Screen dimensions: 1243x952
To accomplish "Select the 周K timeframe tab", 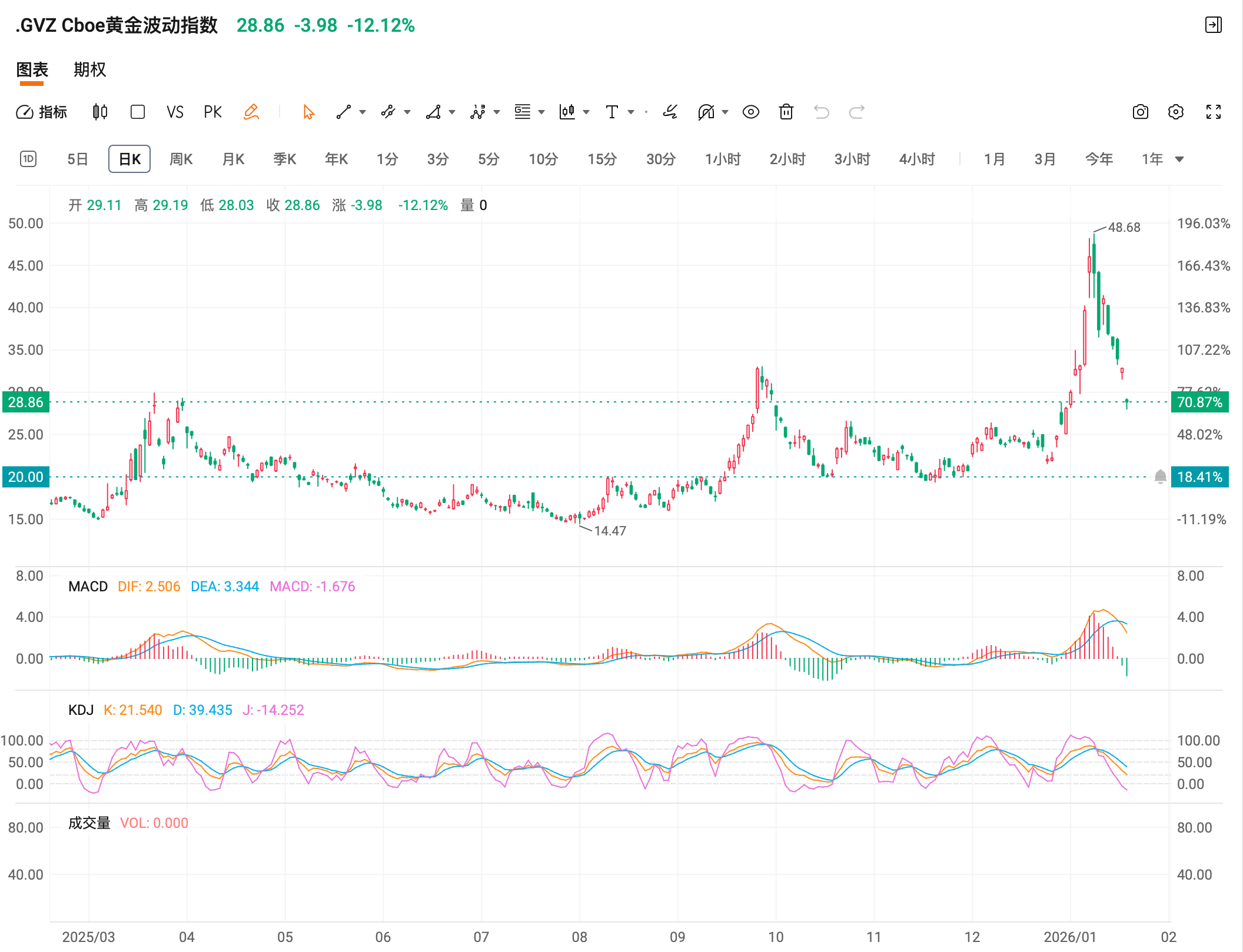I will click(181, 159).
